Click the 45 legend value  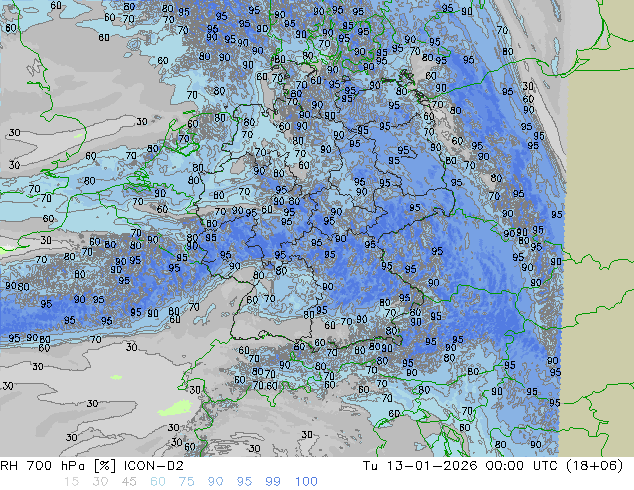coord(129,481)
